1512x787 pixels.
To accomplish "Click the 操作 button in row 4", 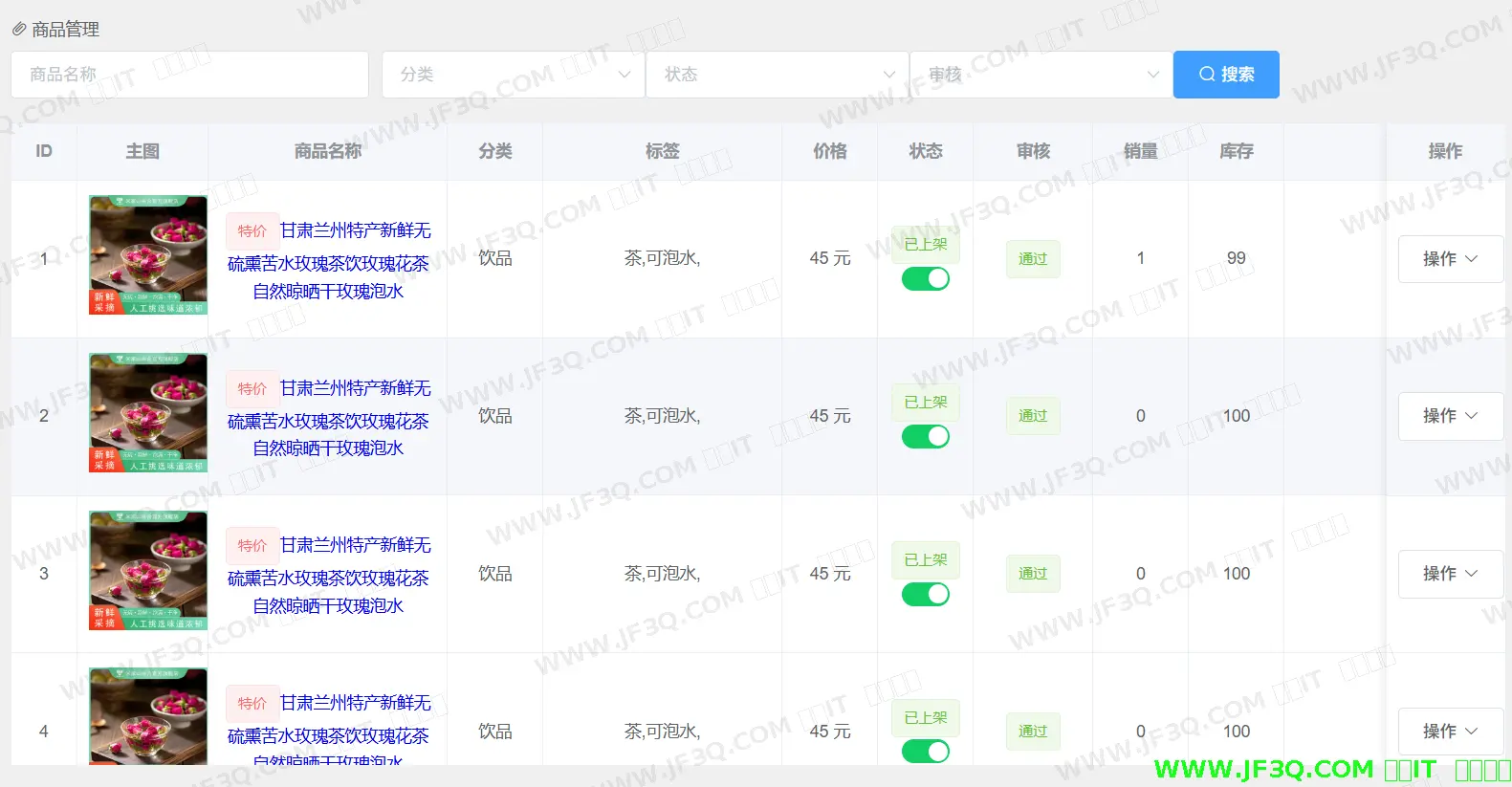I will (1449, 732).
